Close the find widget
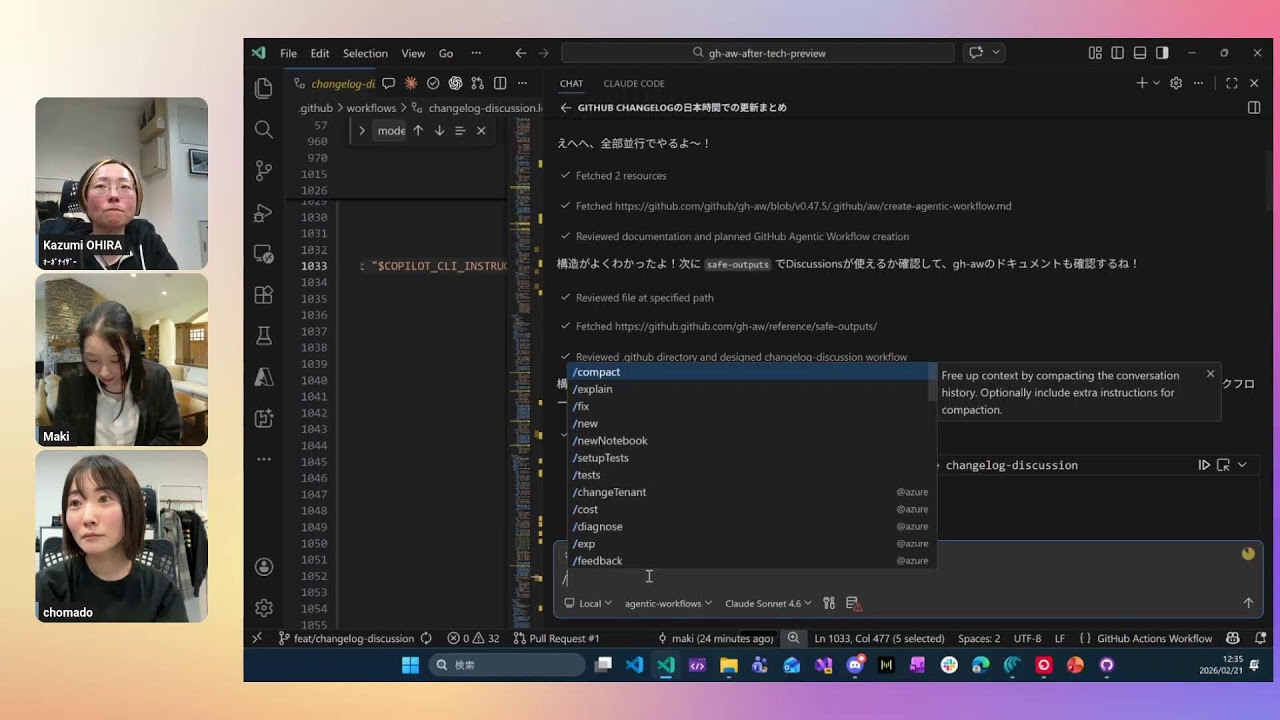The image size is (1280, 720). [481, 130]
